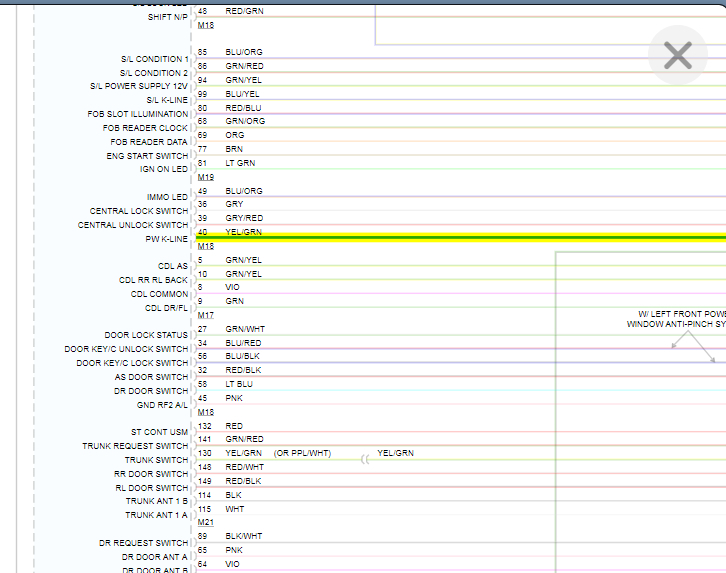Click the GRN/ORG wire color on pin 68

(x=245, y=121)
